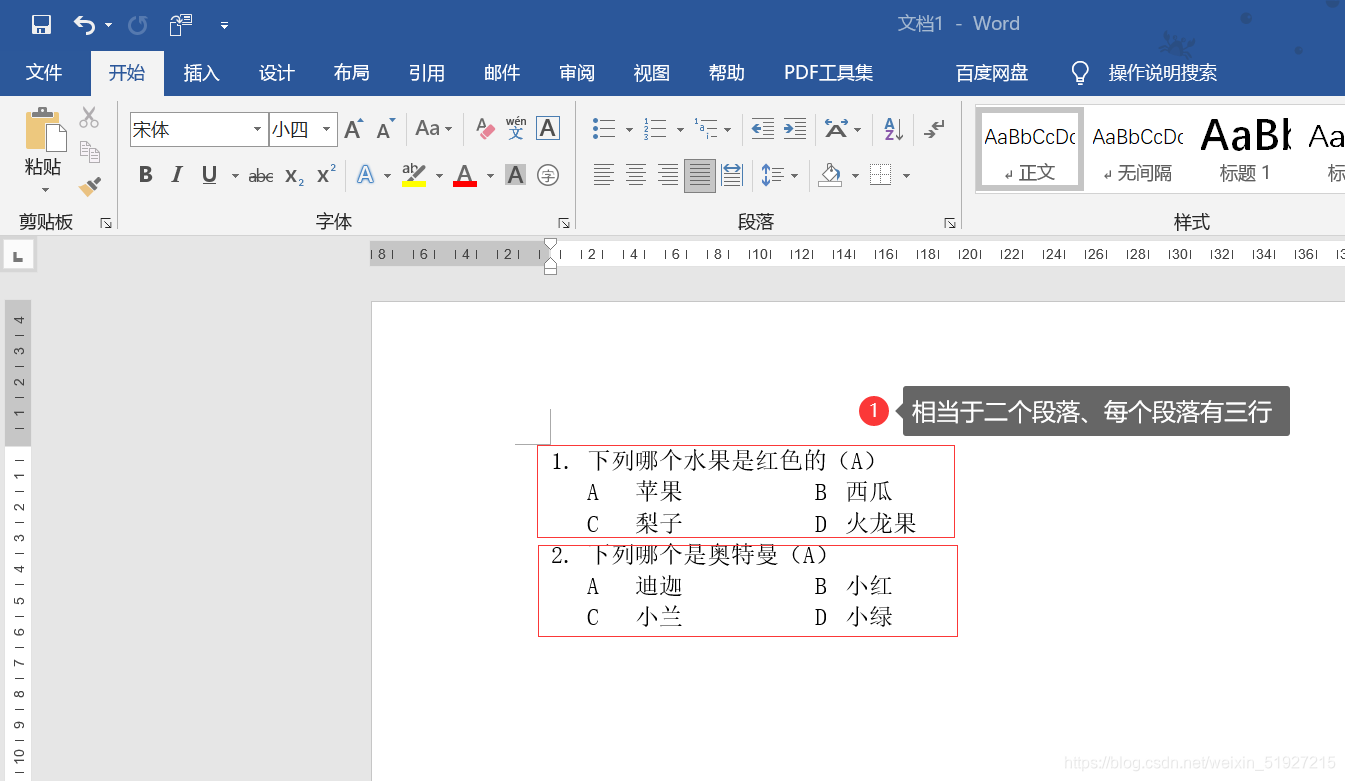Switch to the 插入 tab
Viewport: 1345px width, 781px height.
201,73
